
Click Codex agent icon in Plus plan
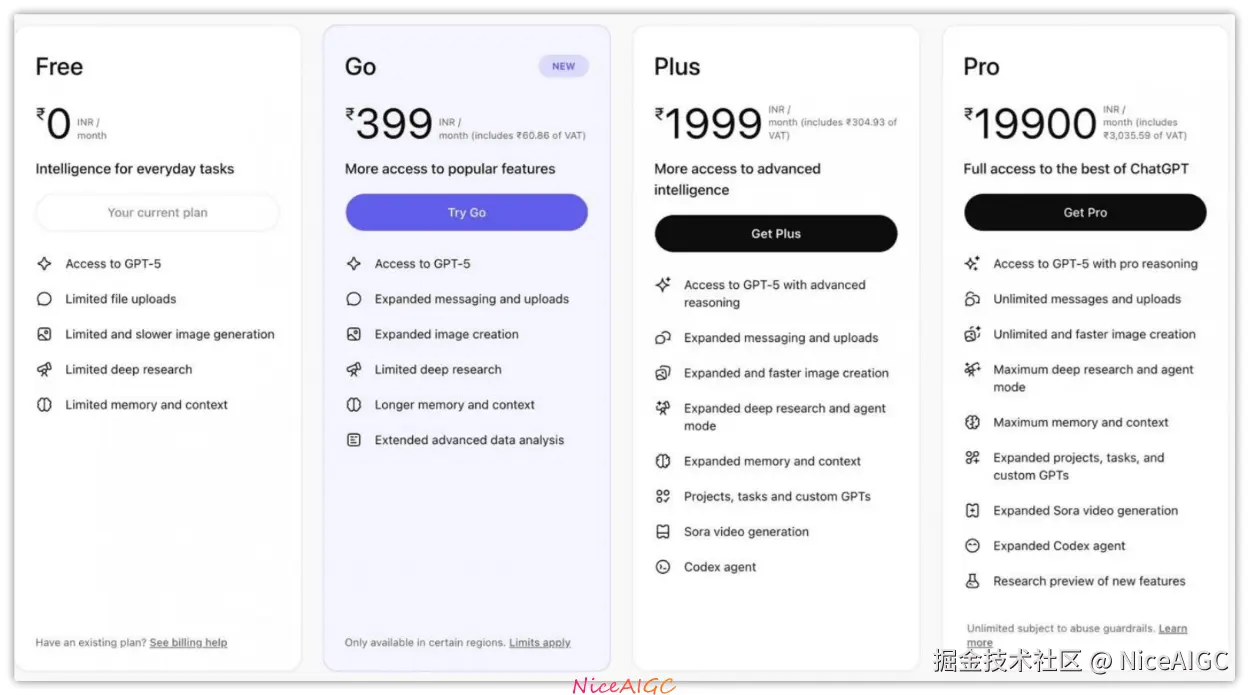662,567
